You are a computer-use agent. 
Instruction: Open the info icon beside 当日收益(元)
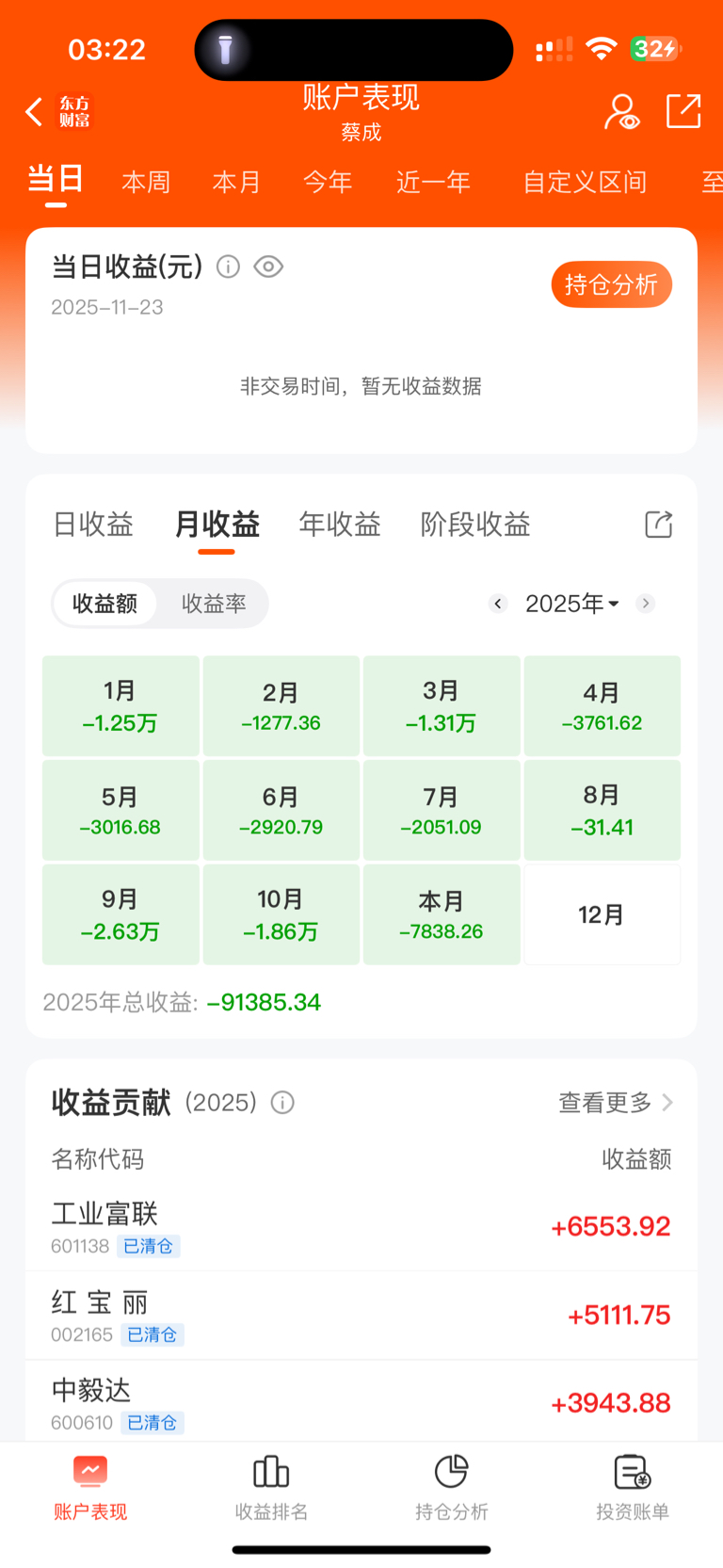click(228, 267)
